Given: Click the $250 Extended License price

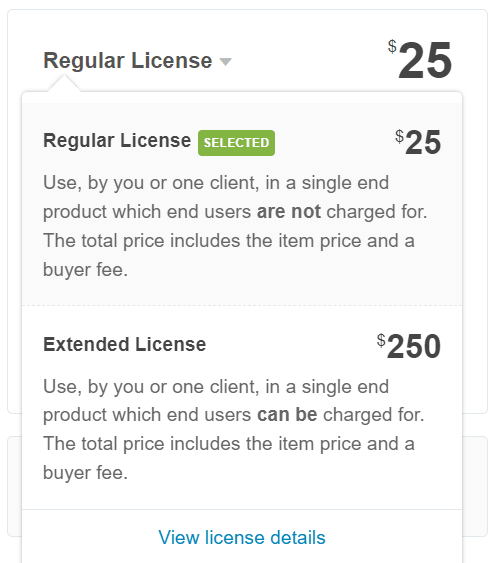Looking at the screenshot, I should [409, 346].
